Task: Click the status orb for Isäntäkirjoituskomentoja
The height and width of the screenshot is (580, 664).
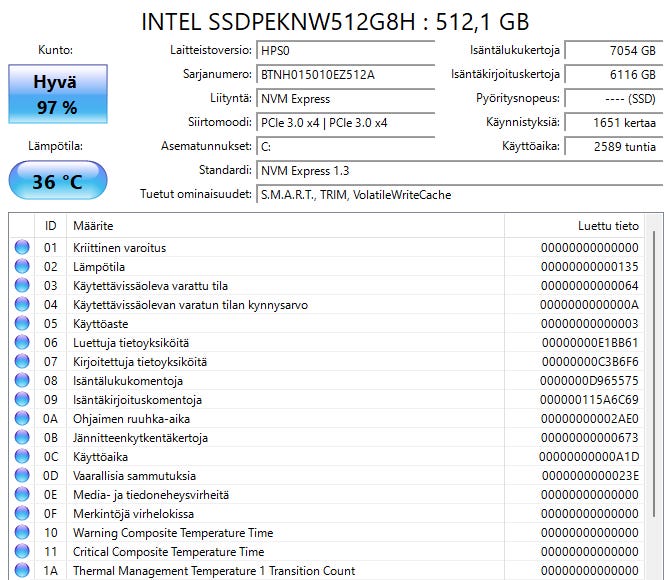Action: point(22,400)
